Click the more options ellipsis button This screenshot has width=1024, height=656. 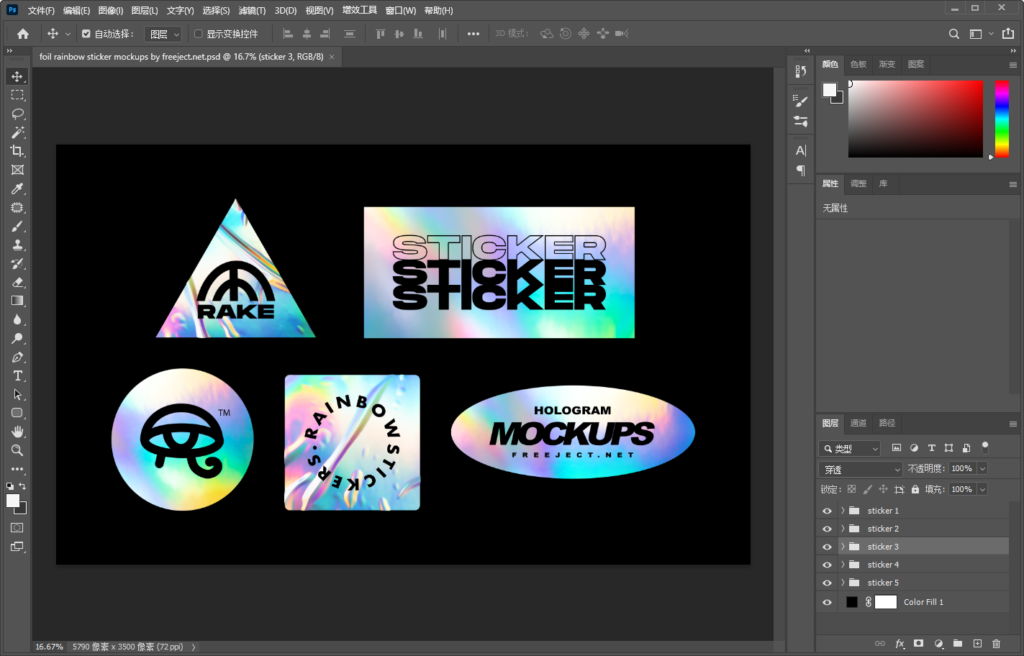point(473,34)
